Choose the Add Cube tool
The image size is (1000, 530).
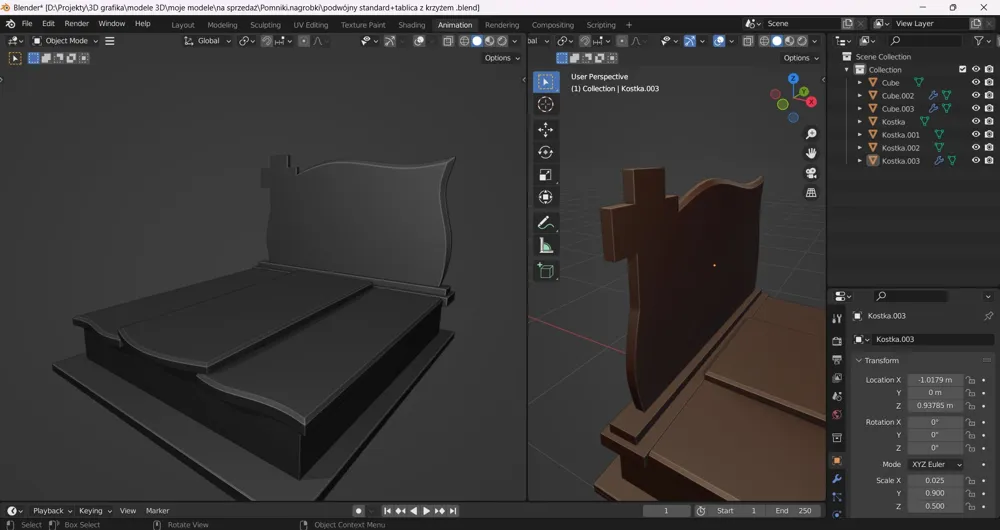[545, 271]
